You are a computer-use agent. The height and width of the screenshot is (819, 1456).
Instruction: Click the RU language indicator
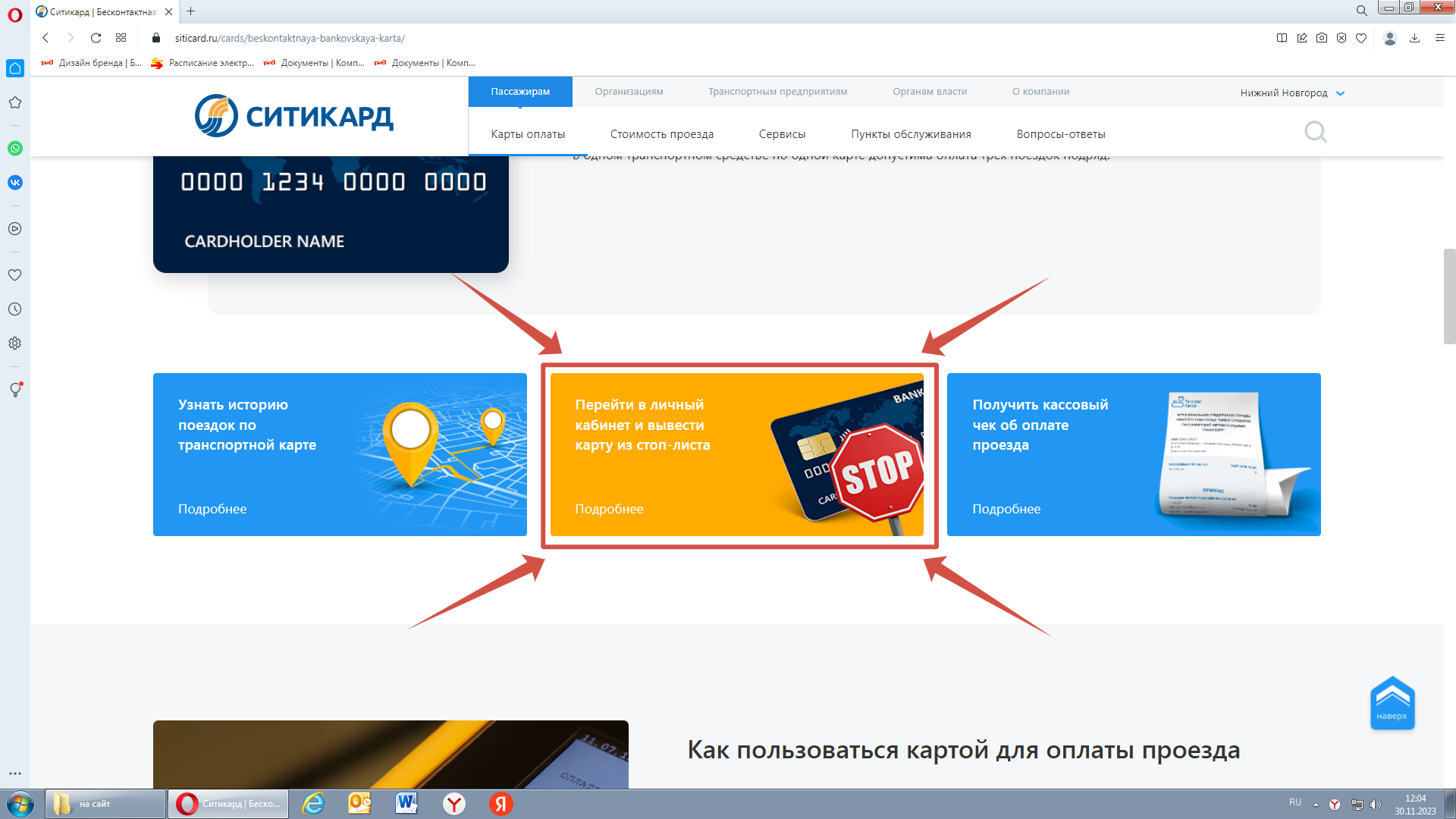pos(1295,802)
